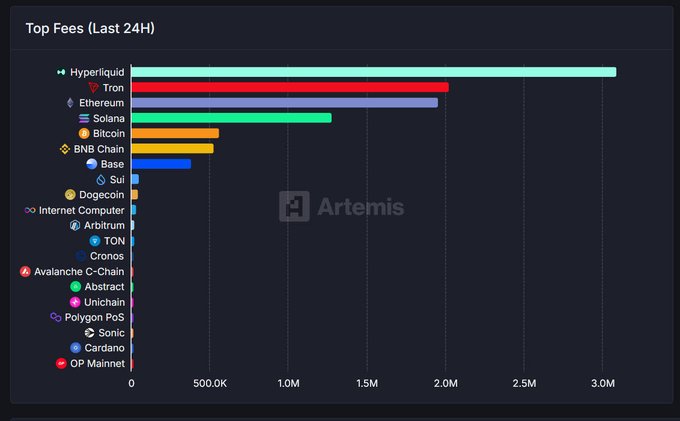Click the Top Fees (Last 24H) title
Viewport: 680px width, 421px height.
[90, 29]
